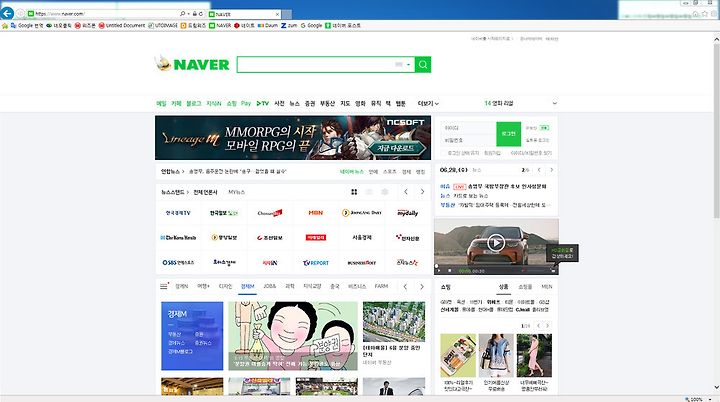The width and height of the screenshot is (720, 402).
Task: Refresh the page using the reload icon
Action: 201,14
